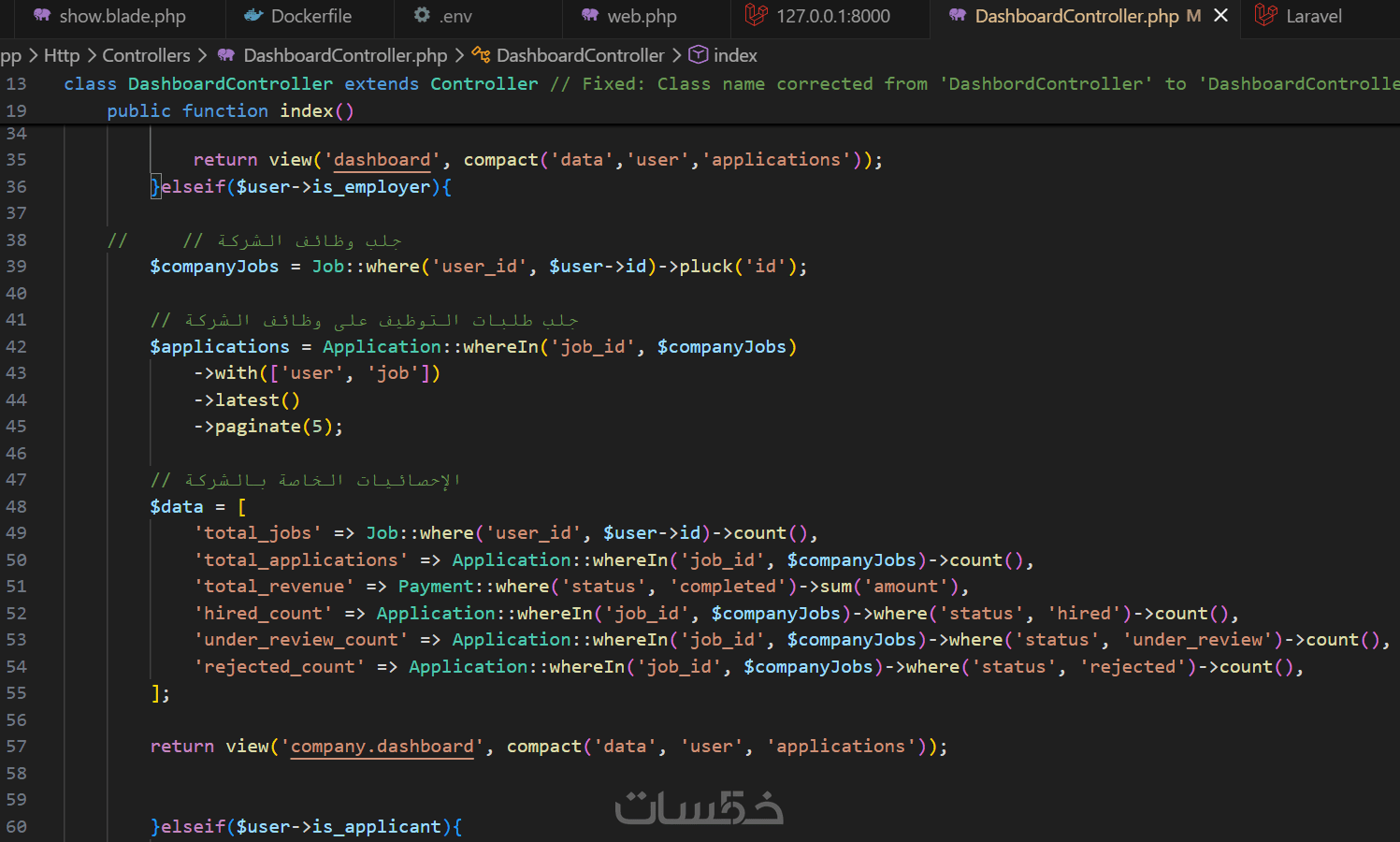Click $data variable on line 48
This screenshot has width=1400, height=842.
point(177,507)
